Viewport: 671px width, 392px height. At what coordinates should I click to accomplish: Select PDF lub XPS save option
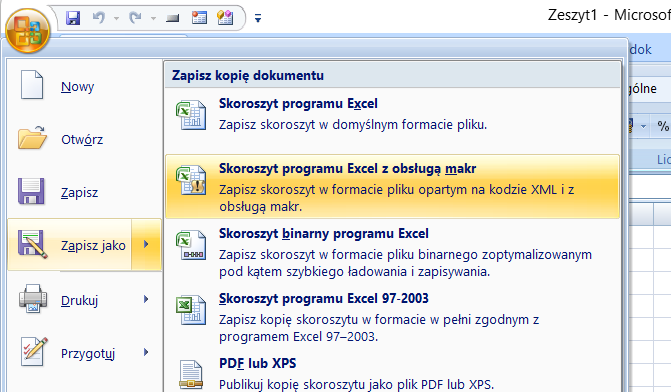coord(392,371)
